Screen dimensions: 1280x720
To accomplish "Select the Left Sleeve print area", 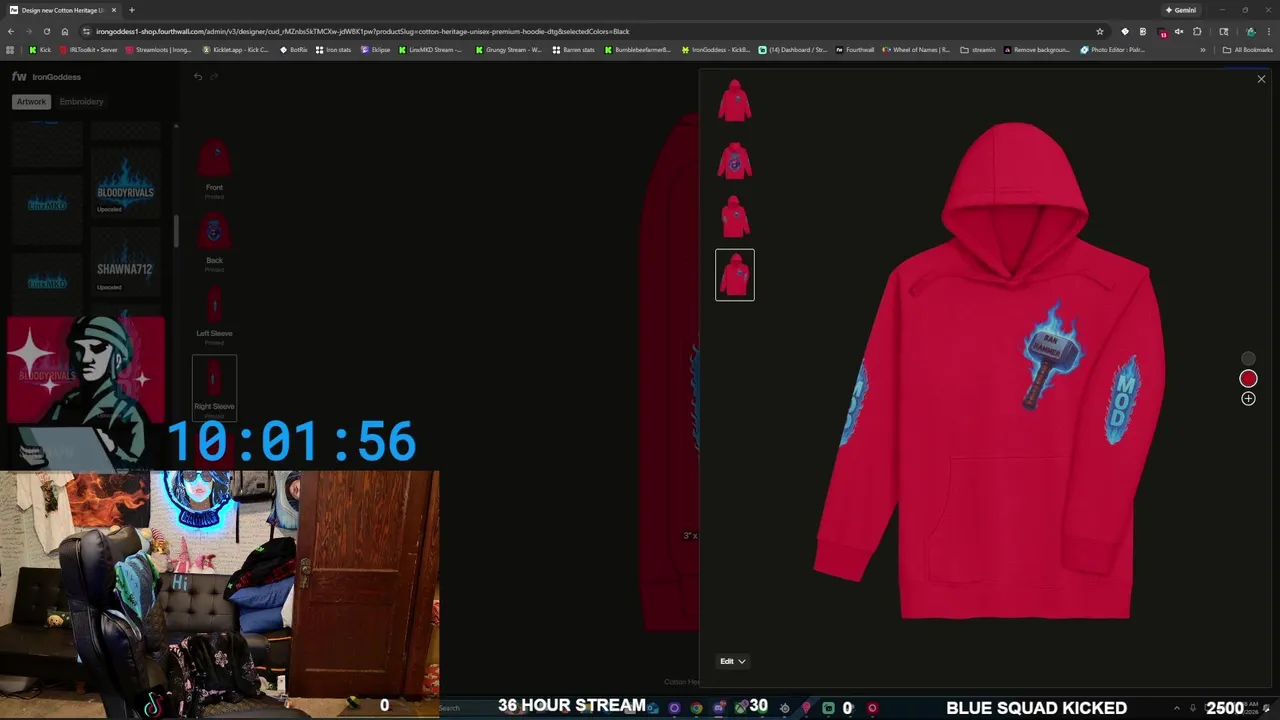I will 214,312.
